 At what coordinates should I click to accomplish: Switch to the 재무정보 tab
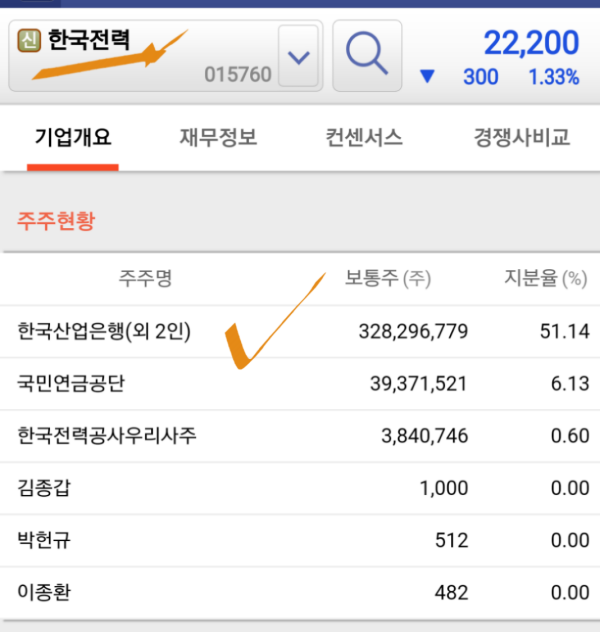point(218,137)
